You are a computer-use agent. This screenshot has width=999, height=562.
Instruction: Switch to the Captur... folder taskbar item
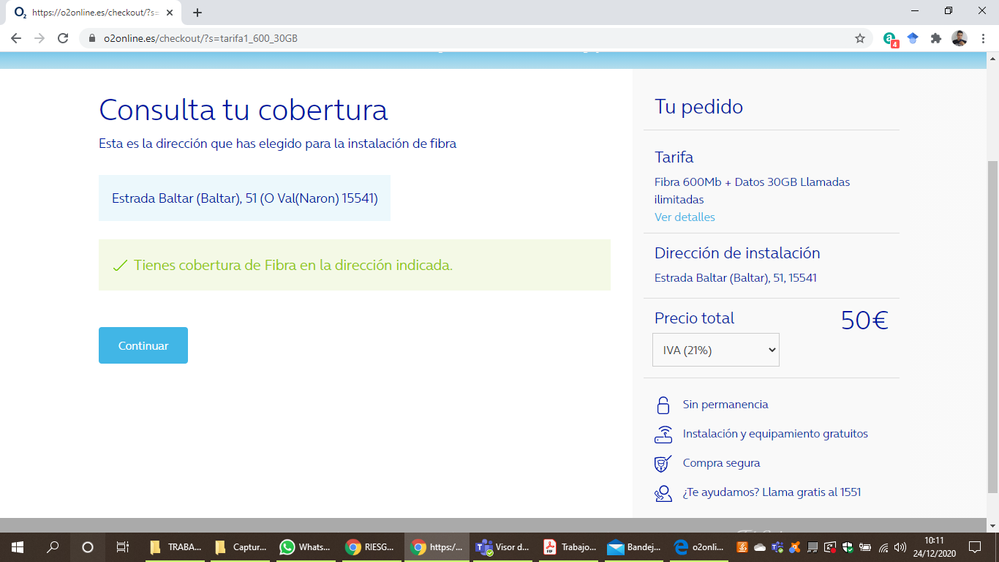pyautogui.click(x=240, y=547)
